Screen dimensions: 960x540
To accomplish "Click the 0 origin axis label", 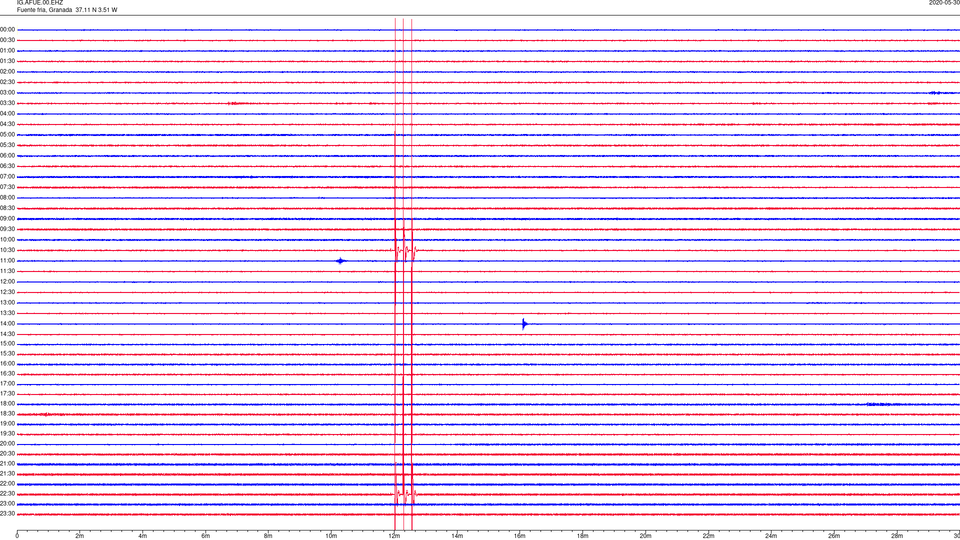I will coord(17,536).
